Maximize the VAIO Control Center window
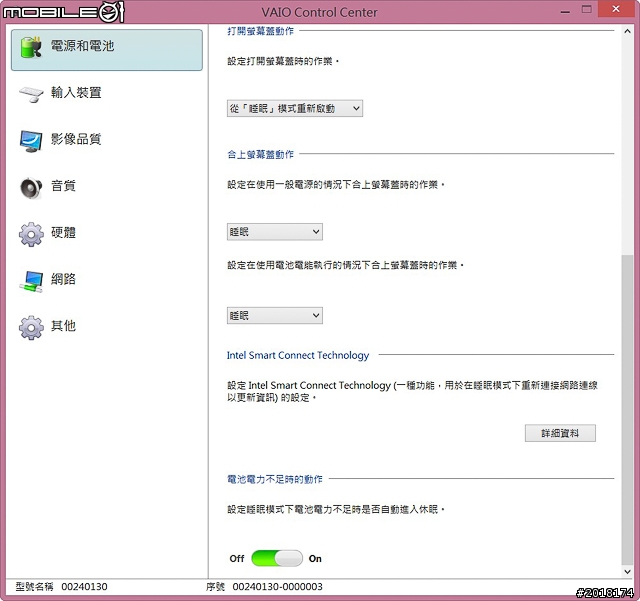The width and height of the screenshot is (640, 601). pos(587,10)
